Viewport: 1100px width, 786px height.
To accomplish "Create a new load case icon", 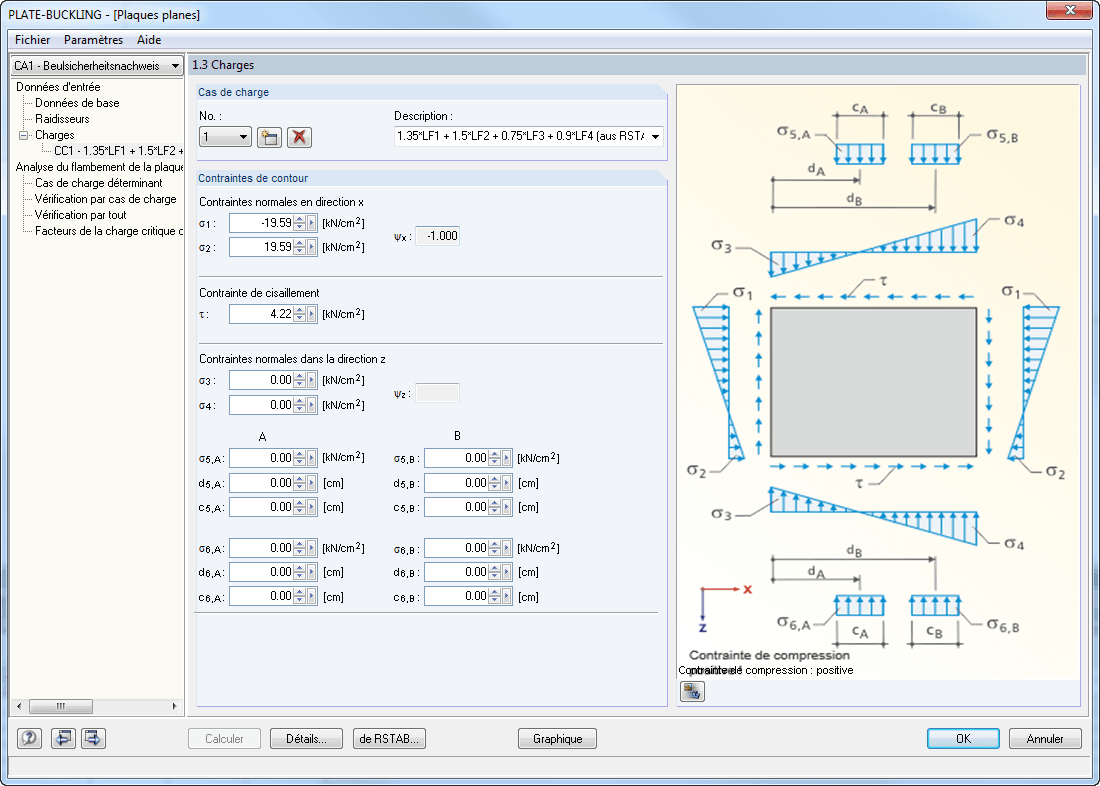I will (x=269, y=137).
